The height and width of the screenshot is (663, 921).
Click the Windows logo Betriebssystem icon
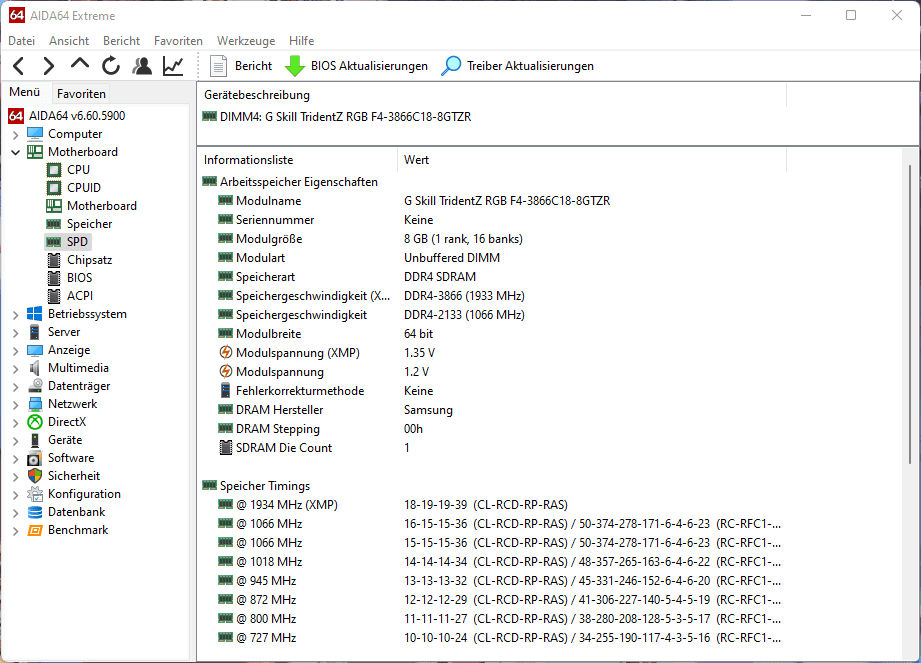click(35, 314)
